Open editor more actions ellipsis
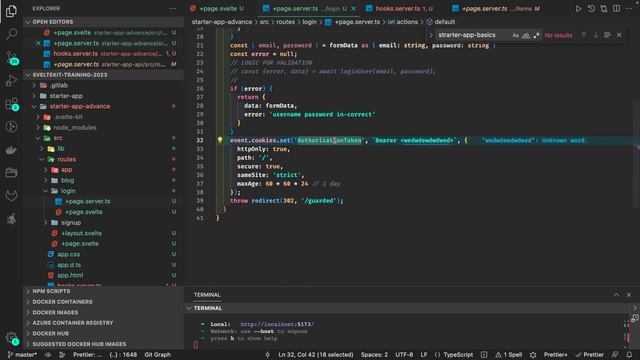Image resolution: width=640 pixels, height=360 pixels. (629, 9)
